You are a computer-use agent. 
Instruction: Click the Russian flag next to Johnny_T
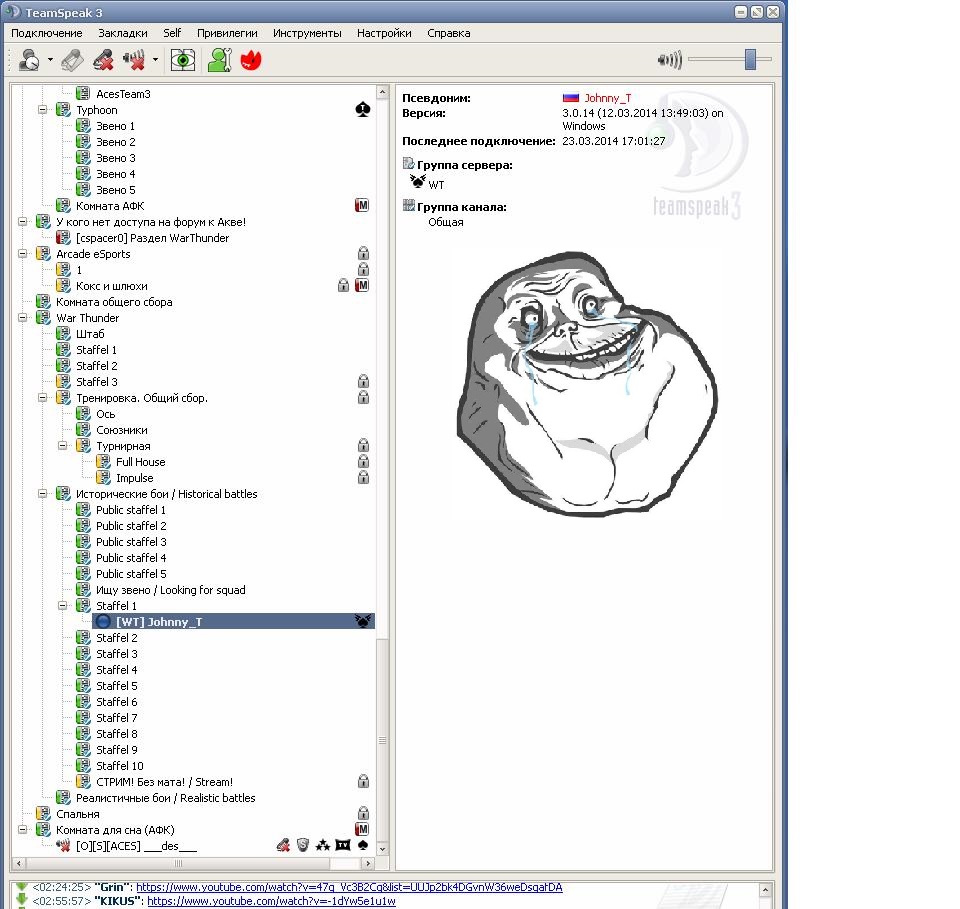tap(571, 98)
